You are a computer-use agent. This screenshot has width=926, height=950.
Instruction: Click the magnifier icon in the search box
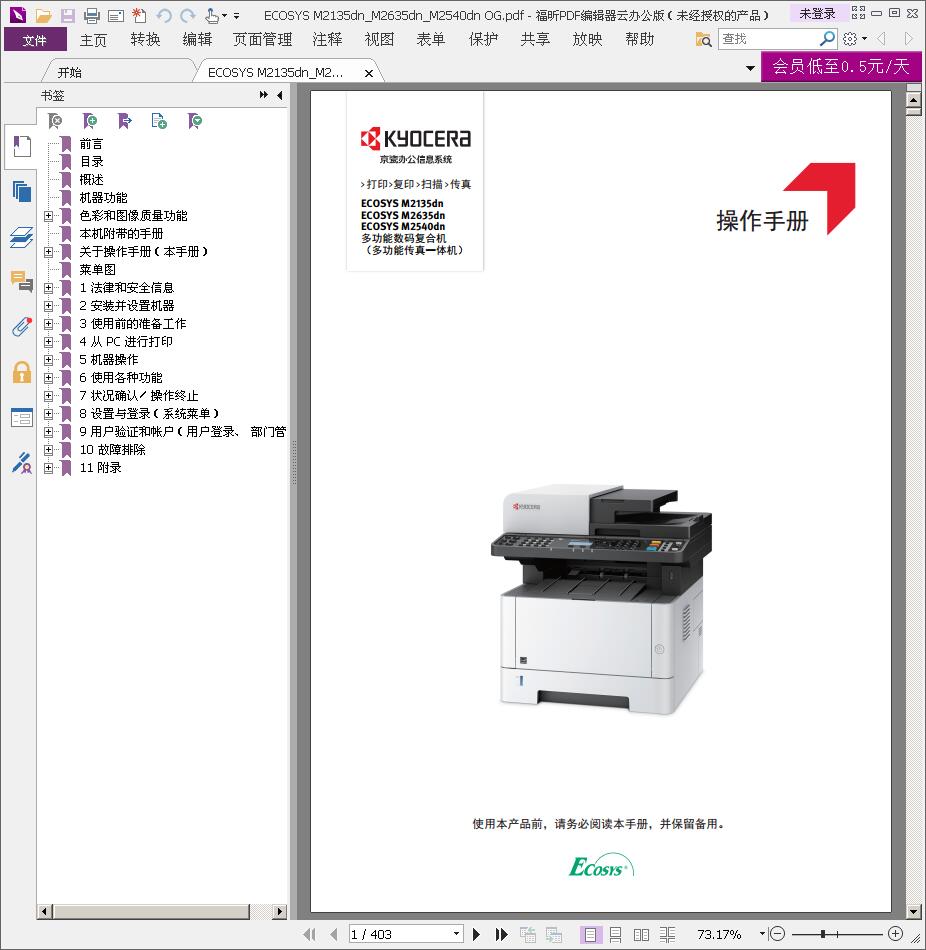[827, 39]
